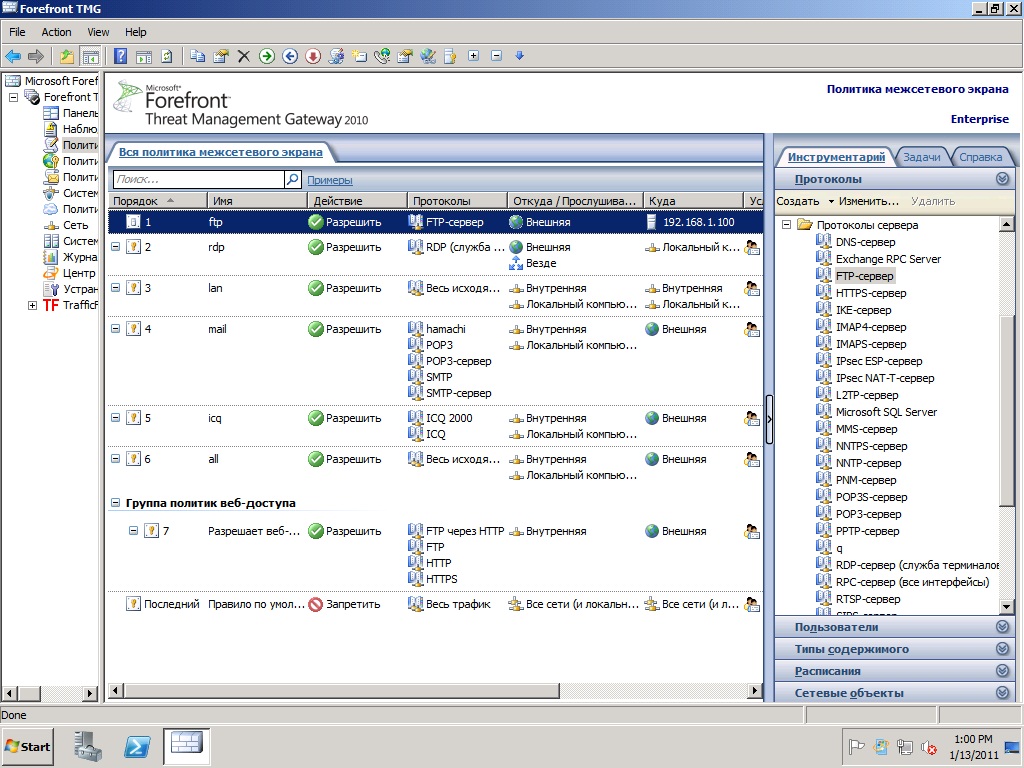Select the DNS-сервер protocol icon
Screen dimensions: 1024x768
pyautogui.click(x=824, y=241)
